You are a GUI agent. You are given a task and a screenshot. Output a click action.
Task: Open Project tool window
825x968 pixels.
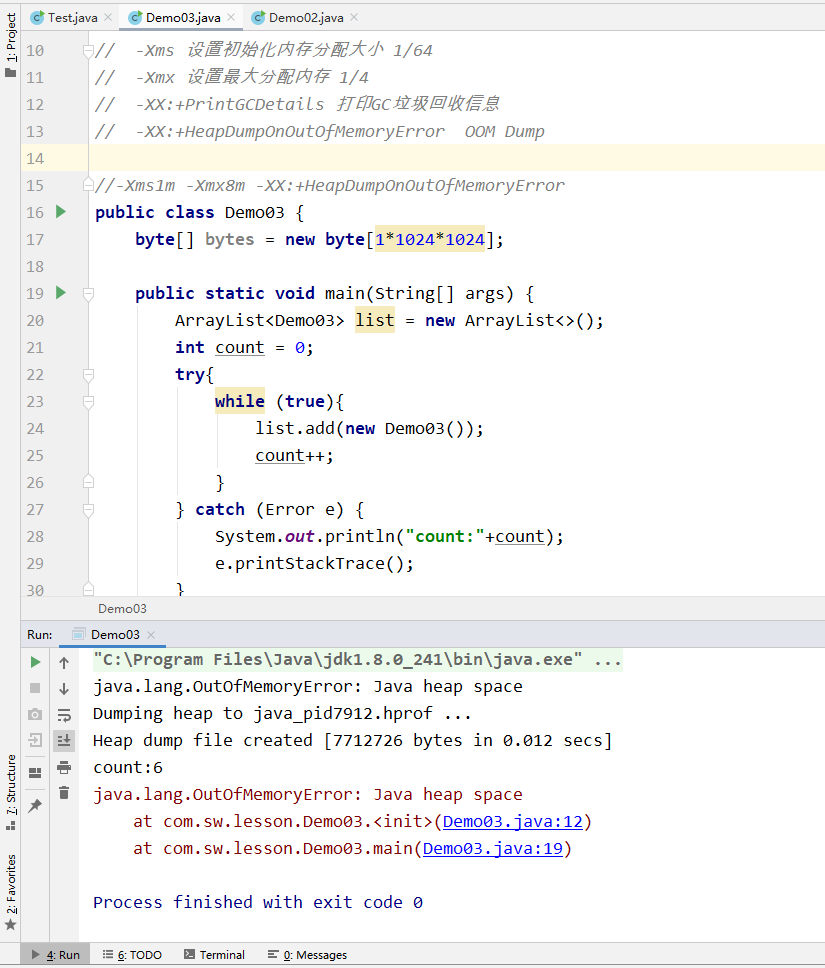(10, 44)
